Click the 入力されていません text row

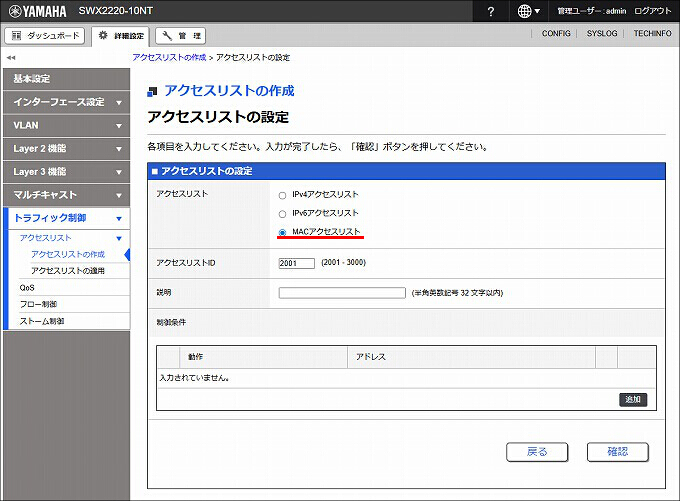click(x=194, y=378)
